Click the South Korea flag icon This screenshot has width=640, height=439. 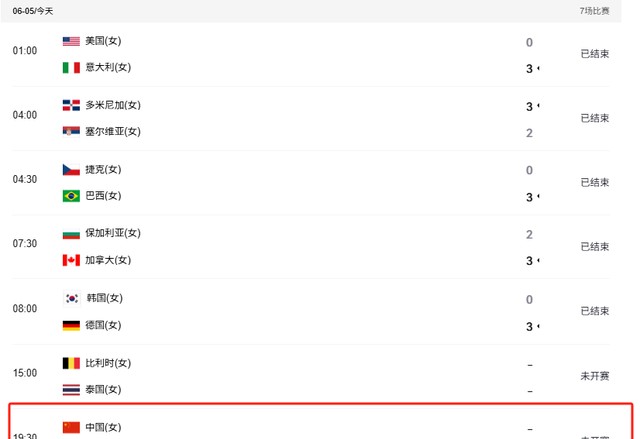tap(71, 298)
